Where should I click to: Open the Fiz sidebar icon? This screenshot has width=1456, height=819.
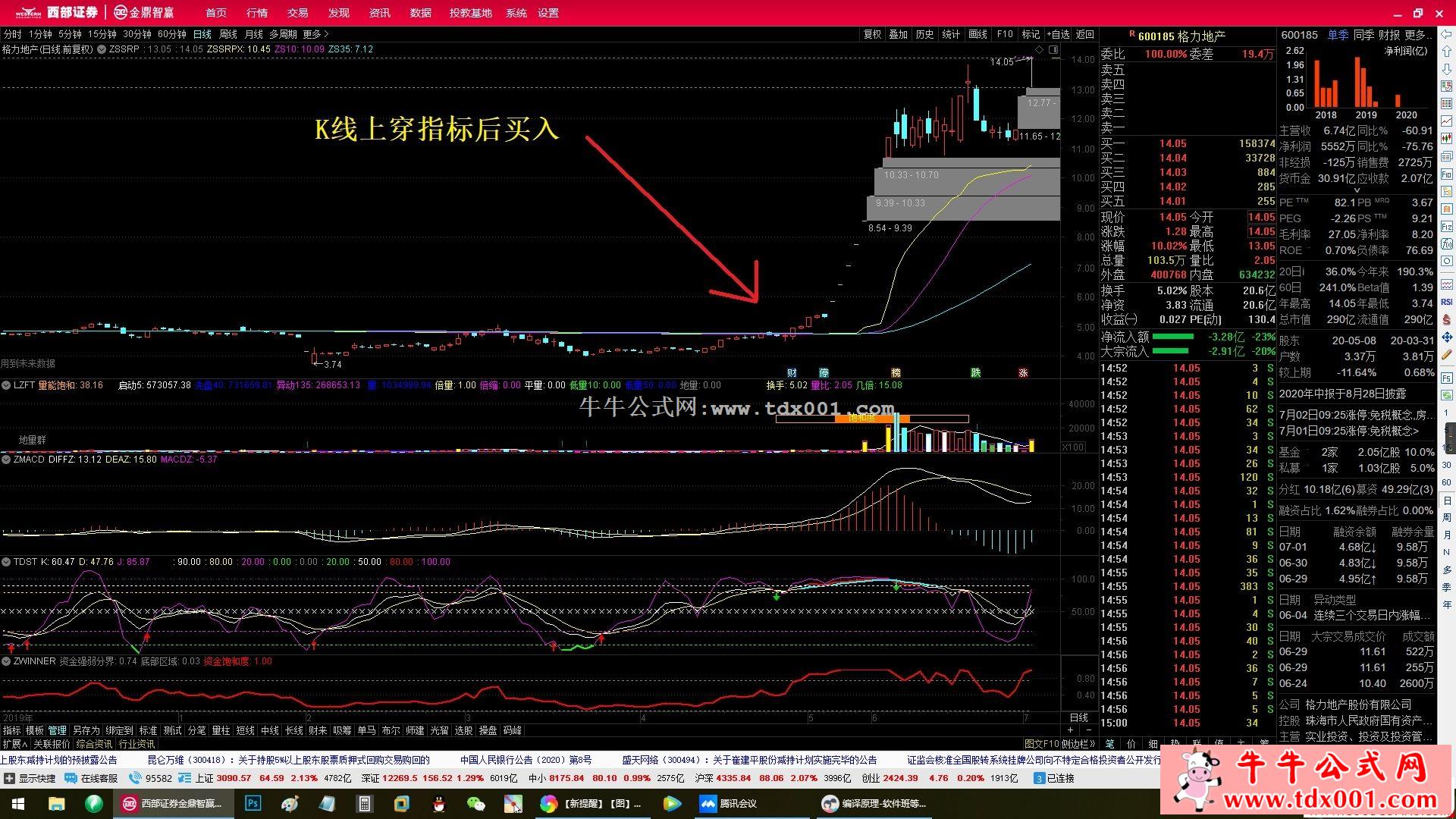tap(1447, 226)
